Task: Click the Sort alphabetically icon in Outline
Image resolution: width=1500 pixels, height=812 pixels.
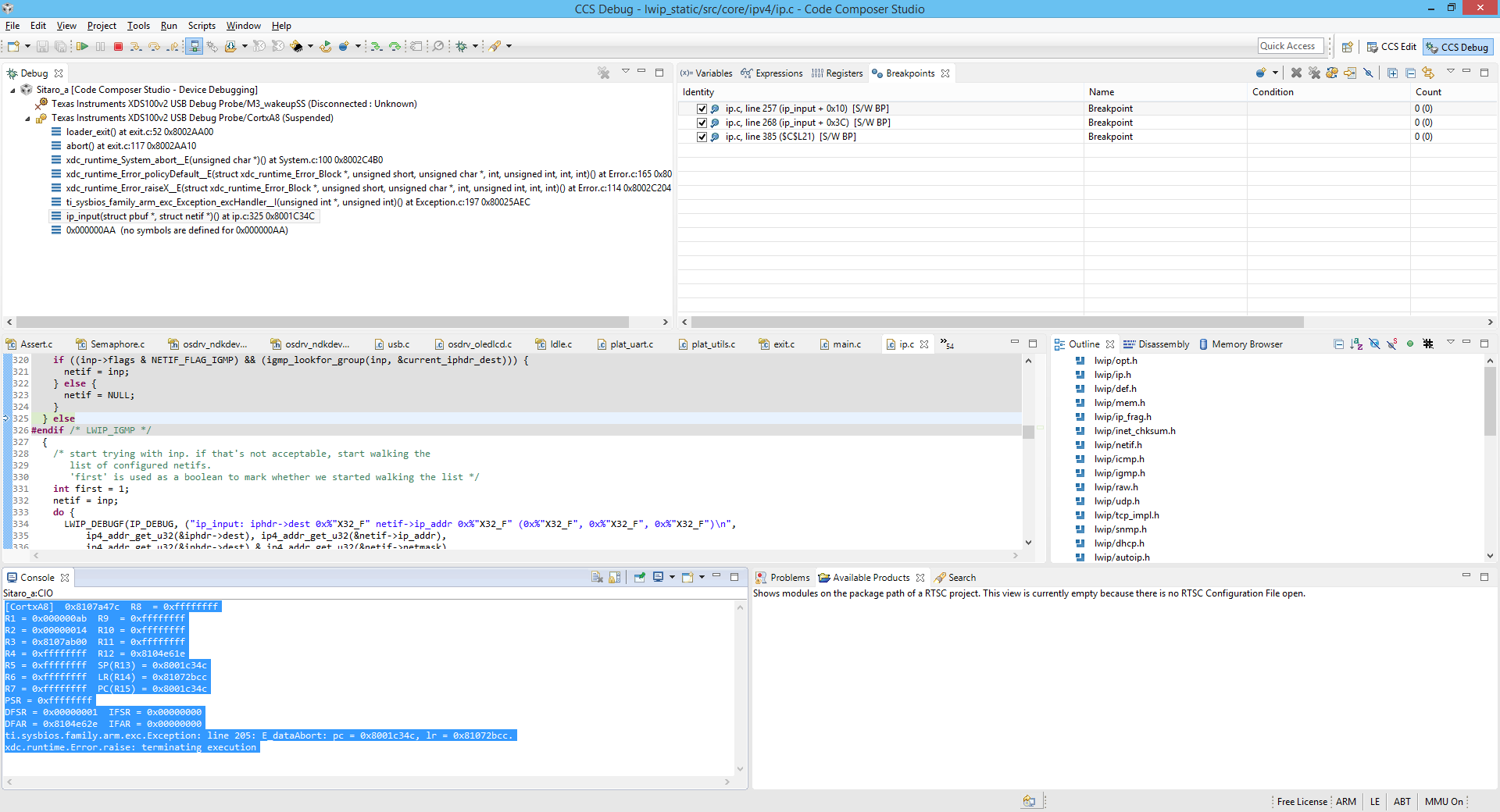Action: click(x=1356, y=344)
